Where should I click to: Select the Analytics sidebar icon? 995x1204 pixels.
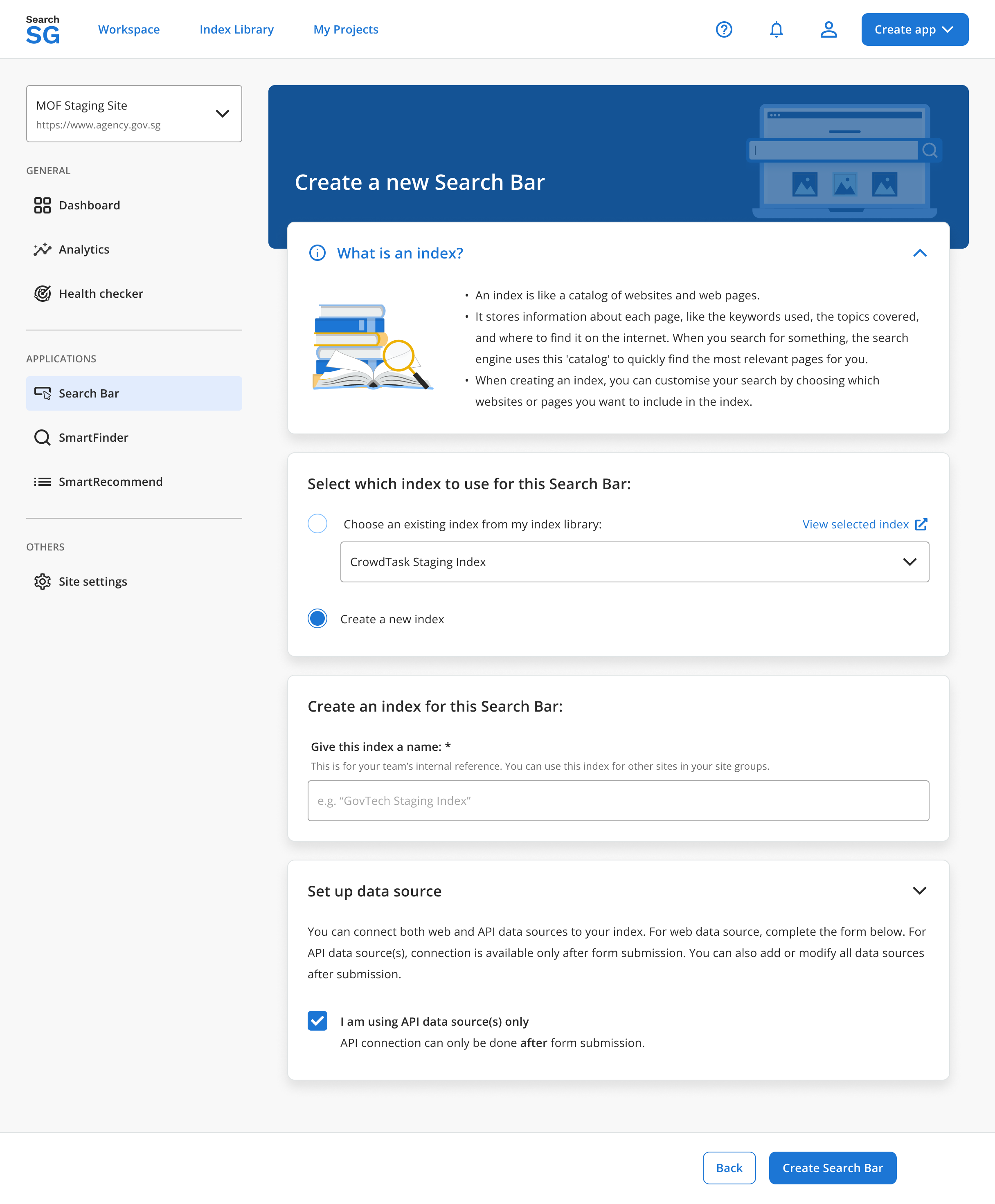pos(43,249)
